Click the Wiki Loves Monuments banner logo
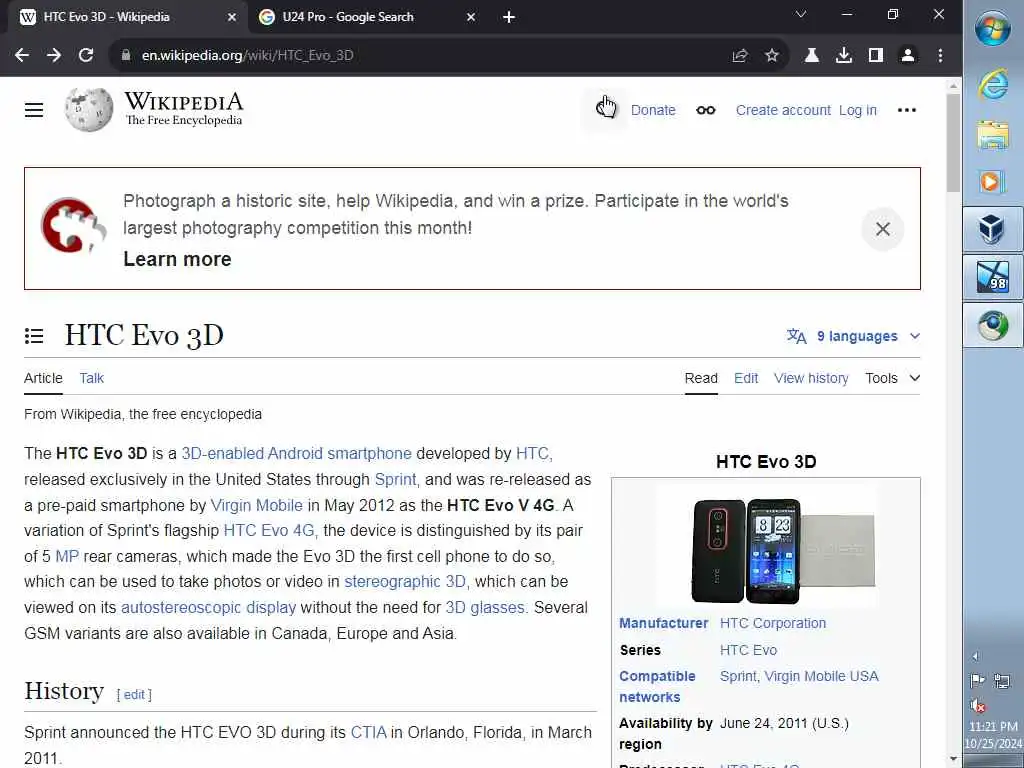The height and width of the screenshot is (768, 1024). coord(73,225)
